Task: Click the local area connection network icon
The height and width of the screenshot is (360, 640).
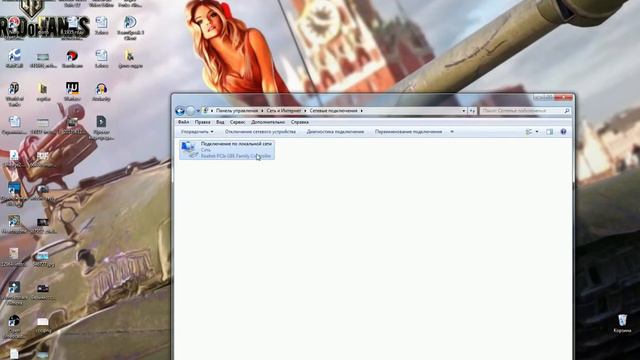Action: pyautogui.click(x=189, y=149)
